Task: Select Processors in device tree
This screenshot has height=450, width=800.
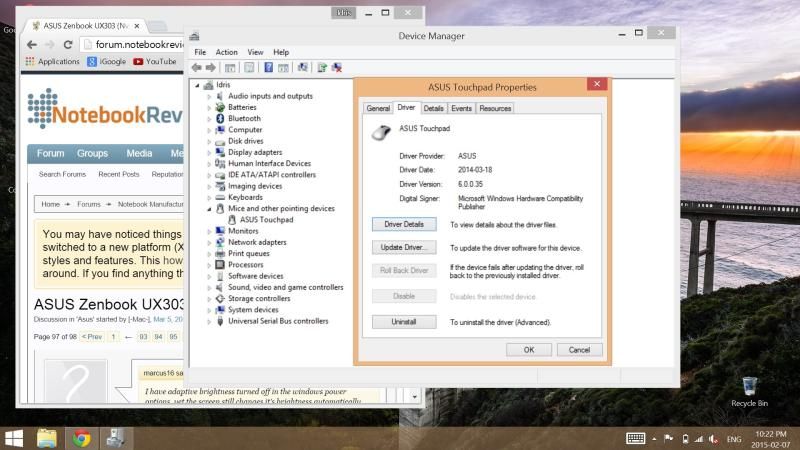Action: [x=245, y=265]
